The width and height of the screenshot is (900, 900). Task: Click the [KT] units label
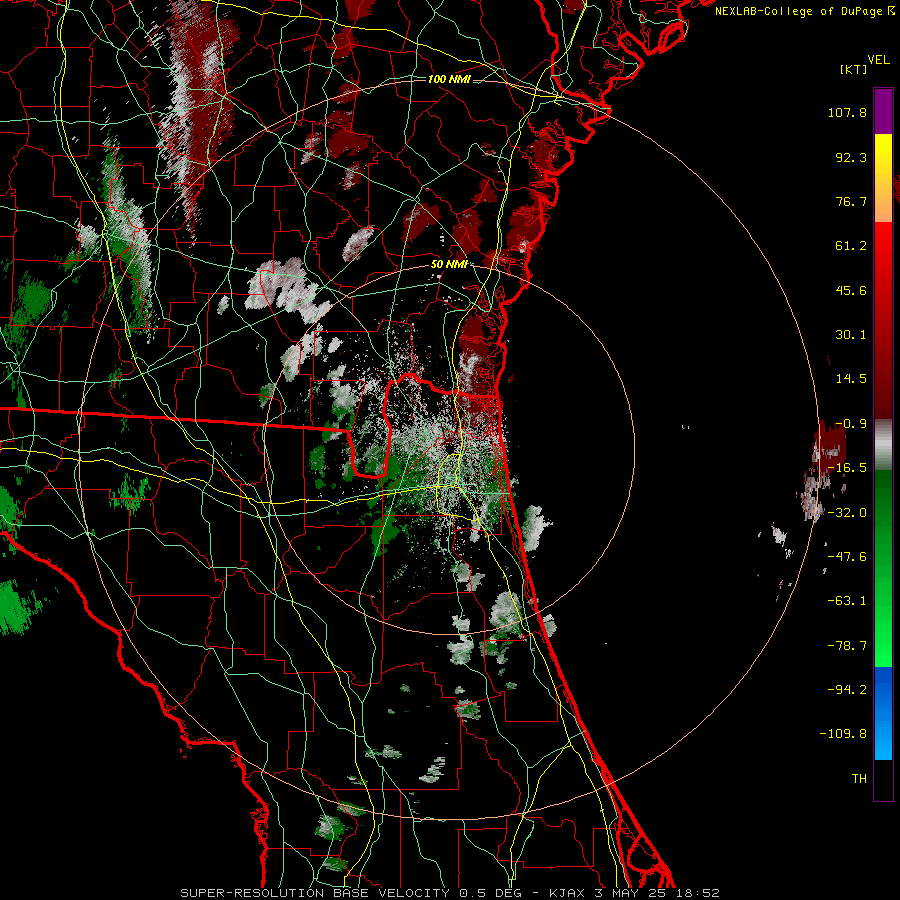coord(854,69)
